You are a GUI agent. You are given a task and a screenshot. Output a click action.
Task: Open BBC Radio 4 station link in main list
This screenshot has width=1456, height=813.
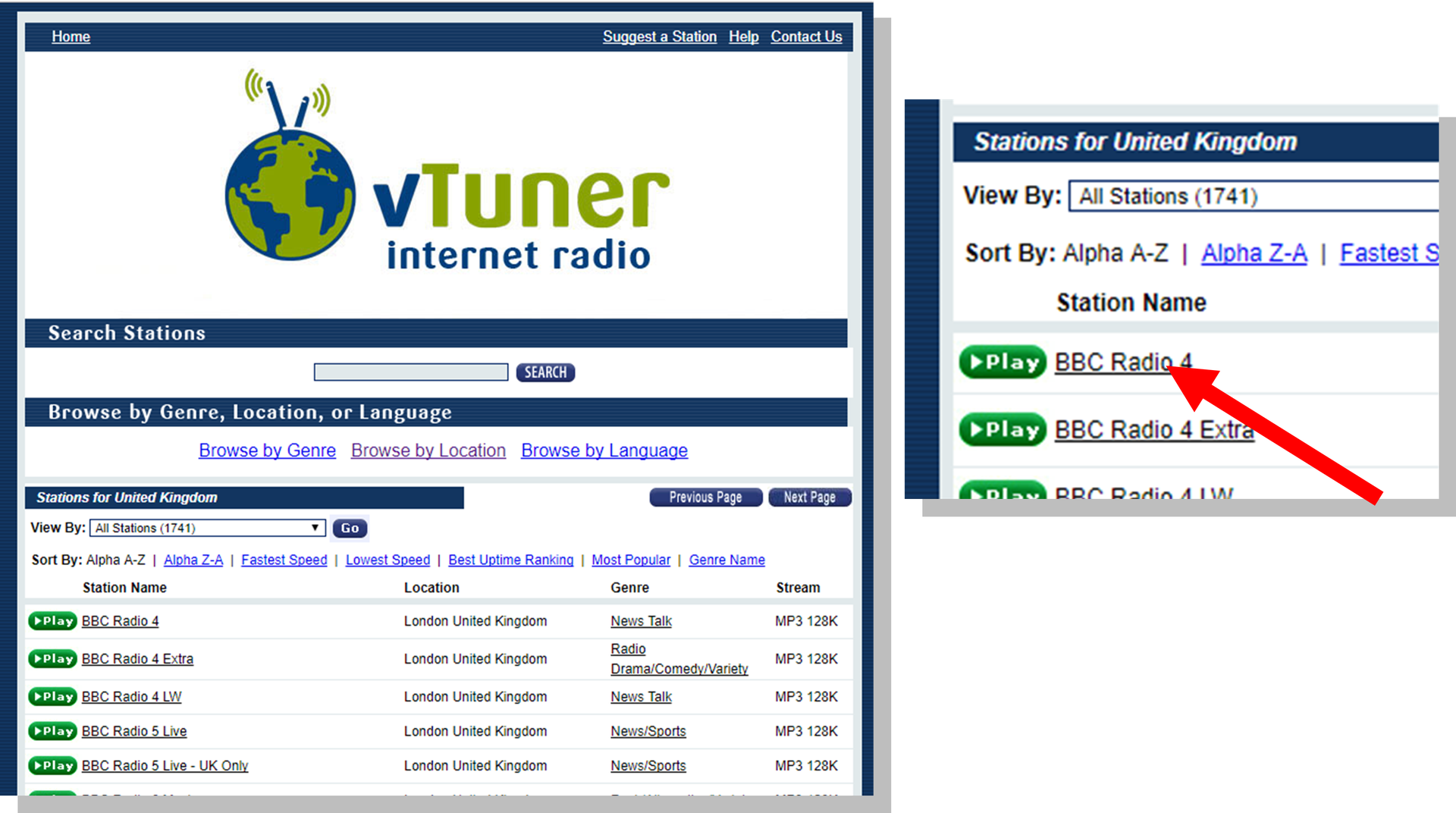(120, 621)
